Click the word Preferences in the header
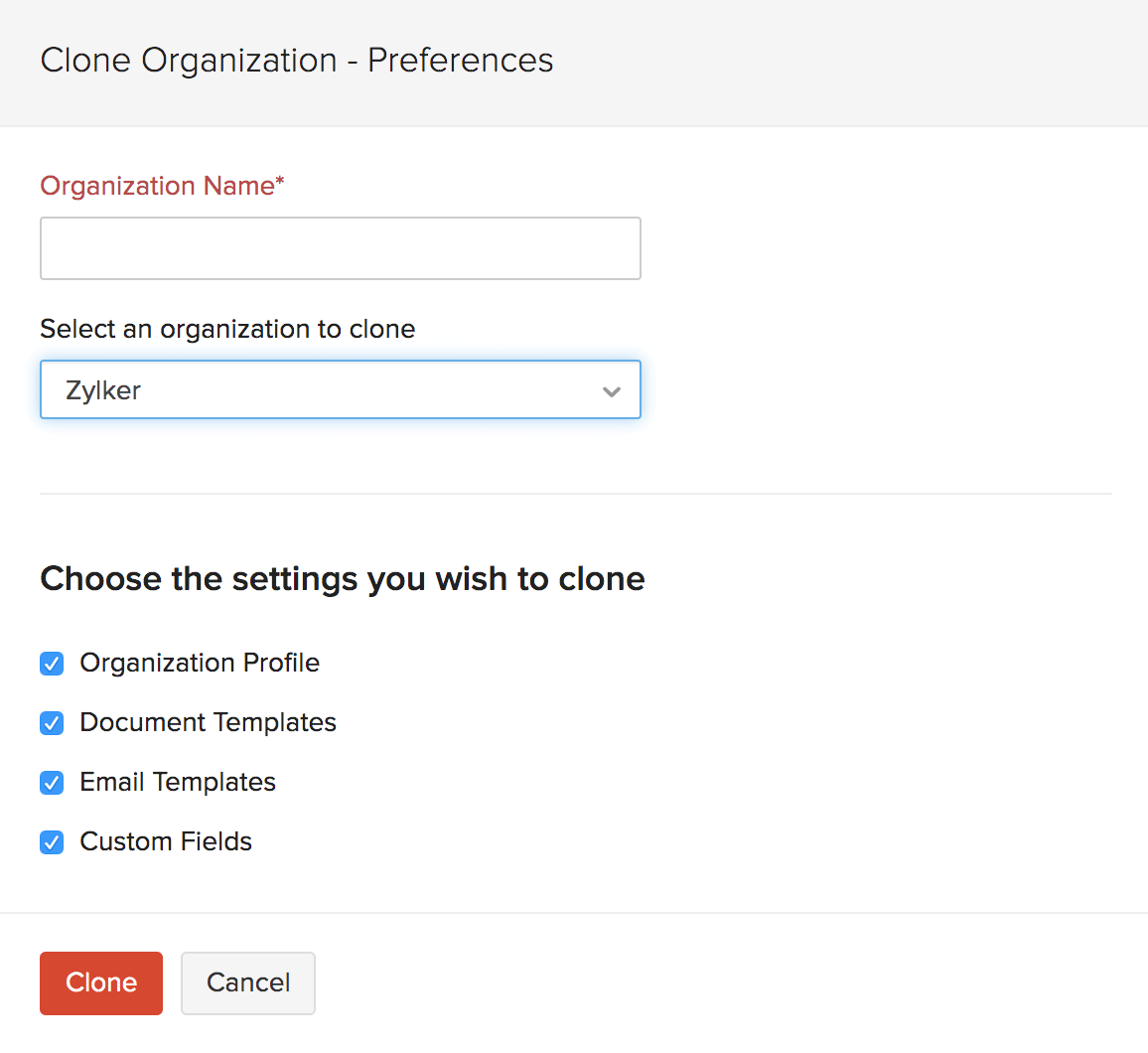1148x1053 pixels. point(460,61)
